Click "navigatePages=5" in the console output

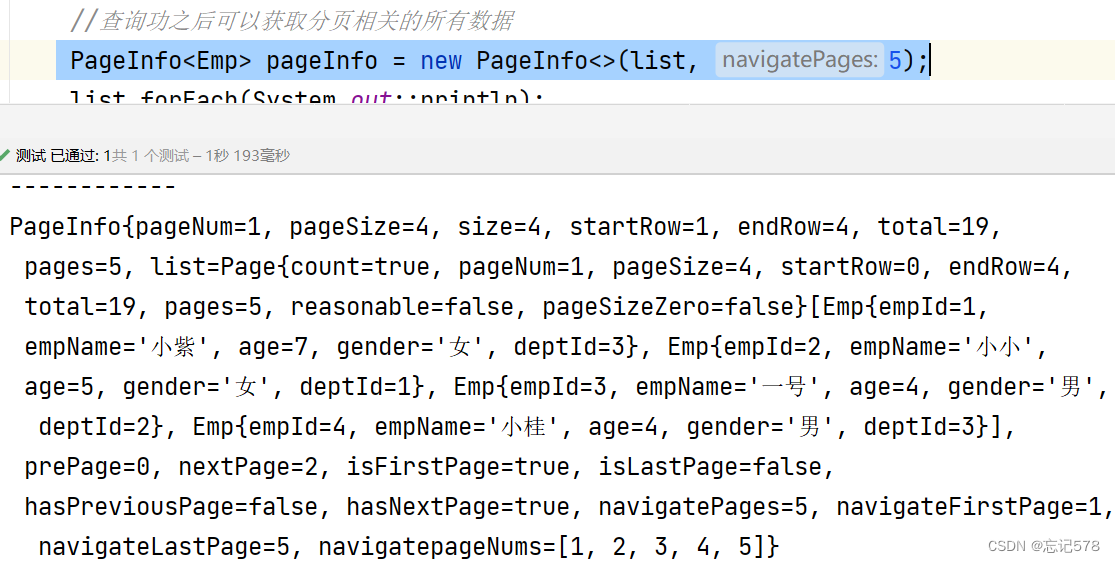pos(703,507)
